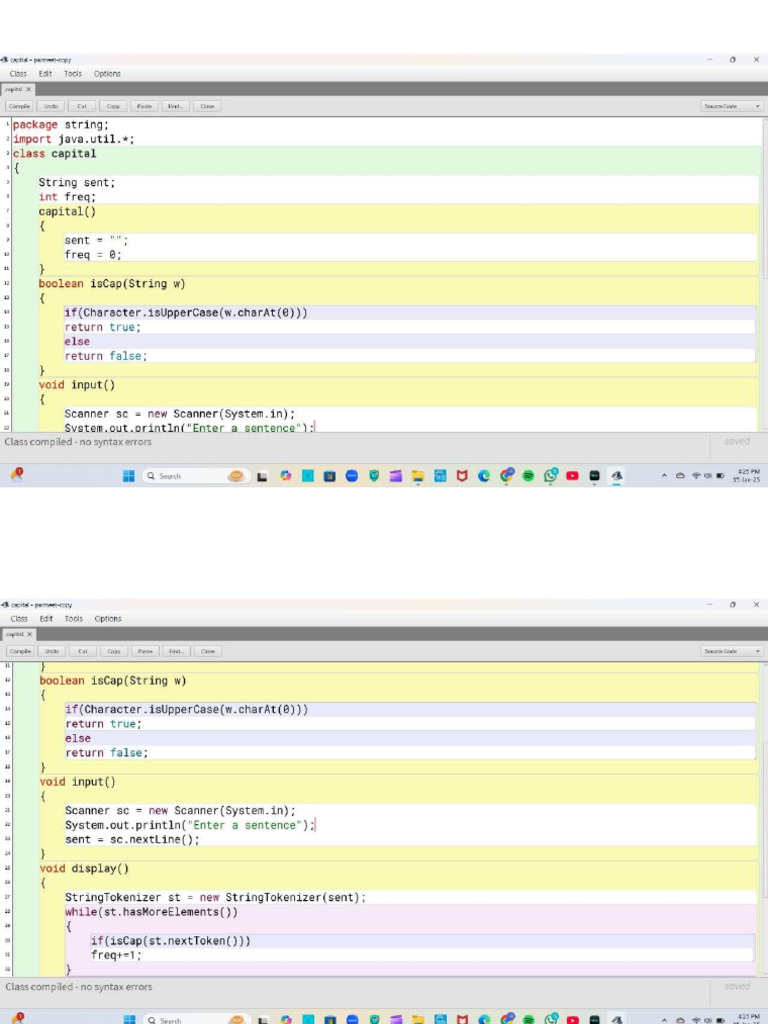Screen dimensions: 768x1024
Task: Open the Edit menu in the top window
Action: click(x=45, y=74)
